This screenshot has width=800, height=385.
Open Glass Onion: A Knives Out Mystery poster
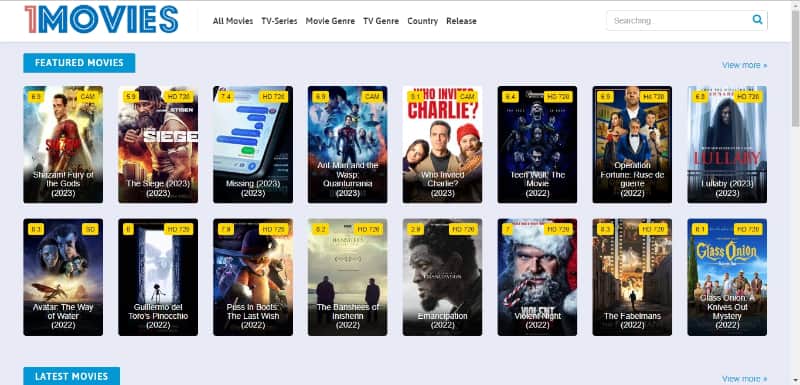[727, 277]
